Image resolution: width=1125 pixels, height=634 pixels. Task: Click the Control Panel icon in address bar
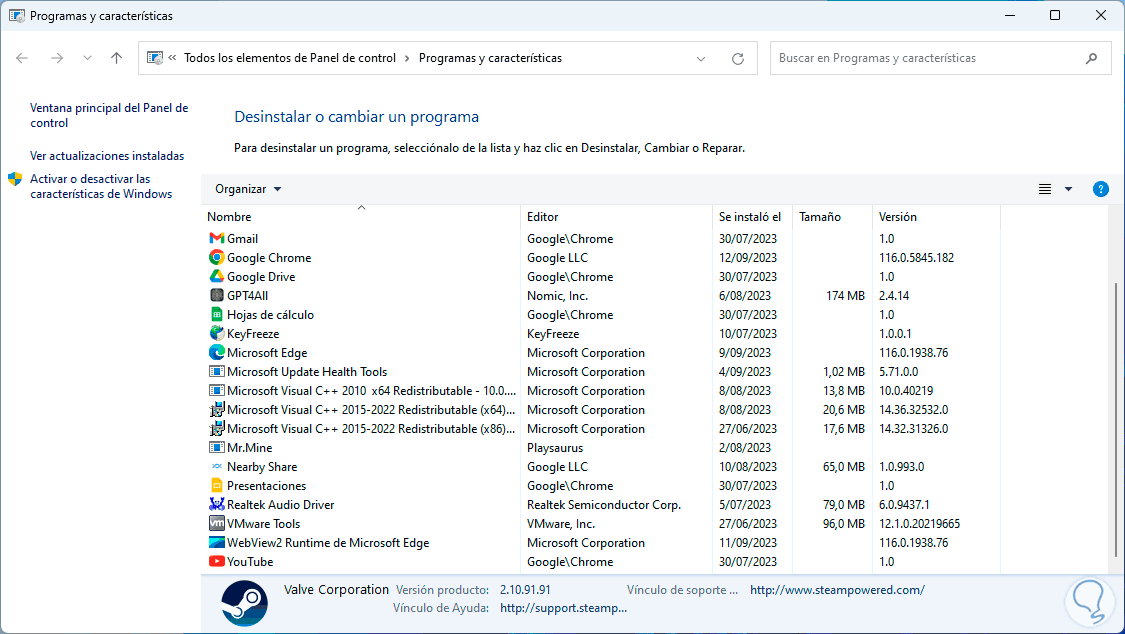point(154,58)
